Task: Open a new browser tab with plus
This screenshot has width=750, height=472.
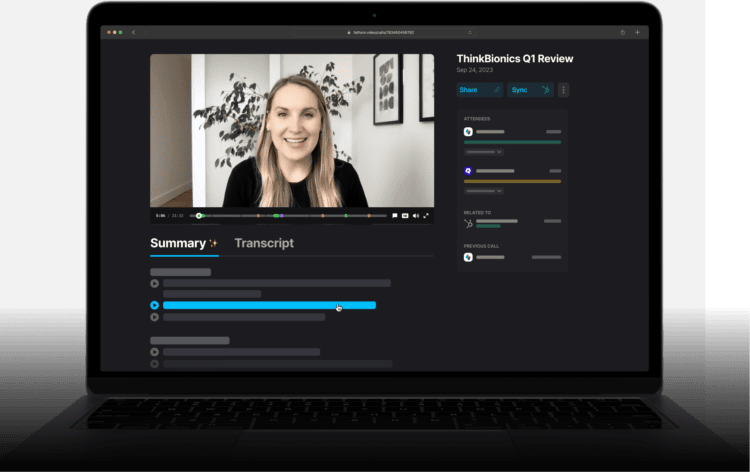Action: pyautogui.click(x=637, y=33)
